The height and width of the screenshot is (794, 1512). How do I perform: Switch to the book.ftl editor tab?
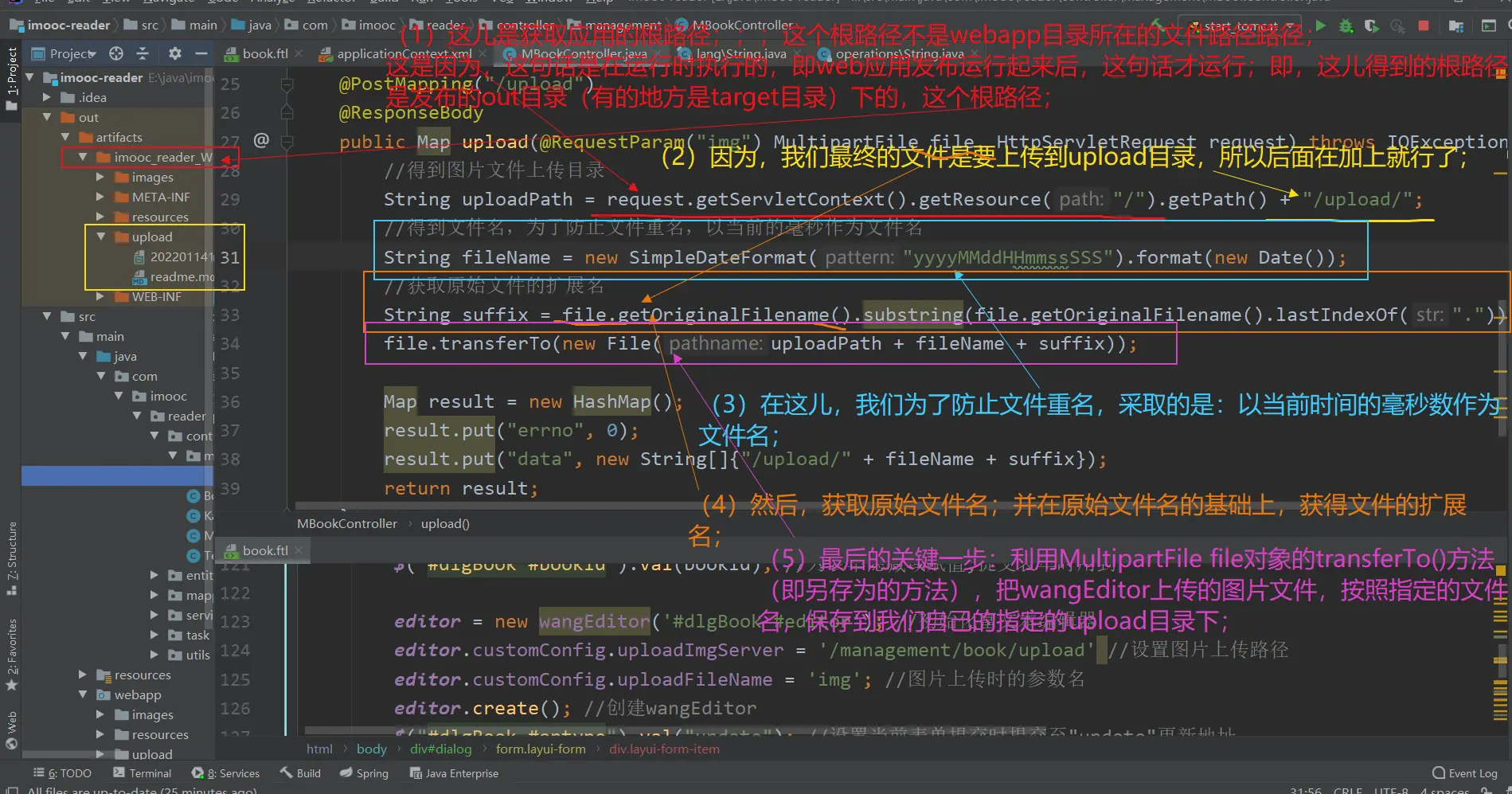tap(264, 53)
